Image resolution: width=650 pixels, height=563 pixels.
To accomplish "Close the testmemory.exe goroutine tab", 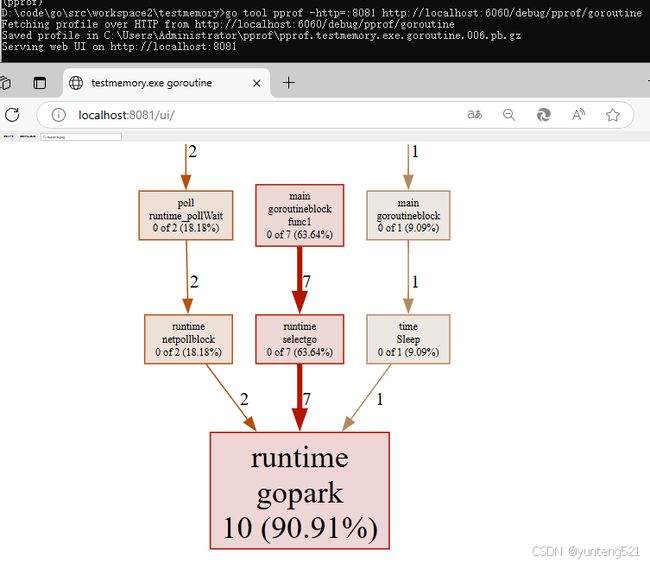I will click(x=257, y=83).
